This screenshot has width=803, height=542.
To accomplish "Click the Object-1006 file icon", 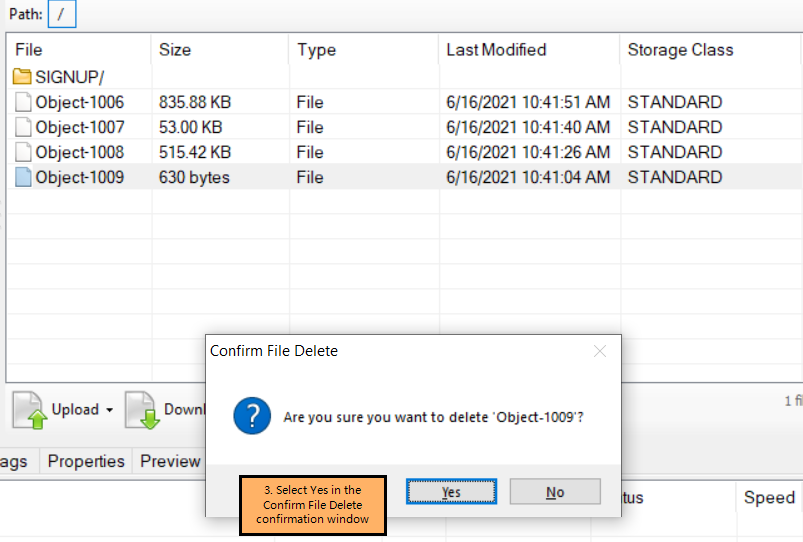I will (23, 102).
